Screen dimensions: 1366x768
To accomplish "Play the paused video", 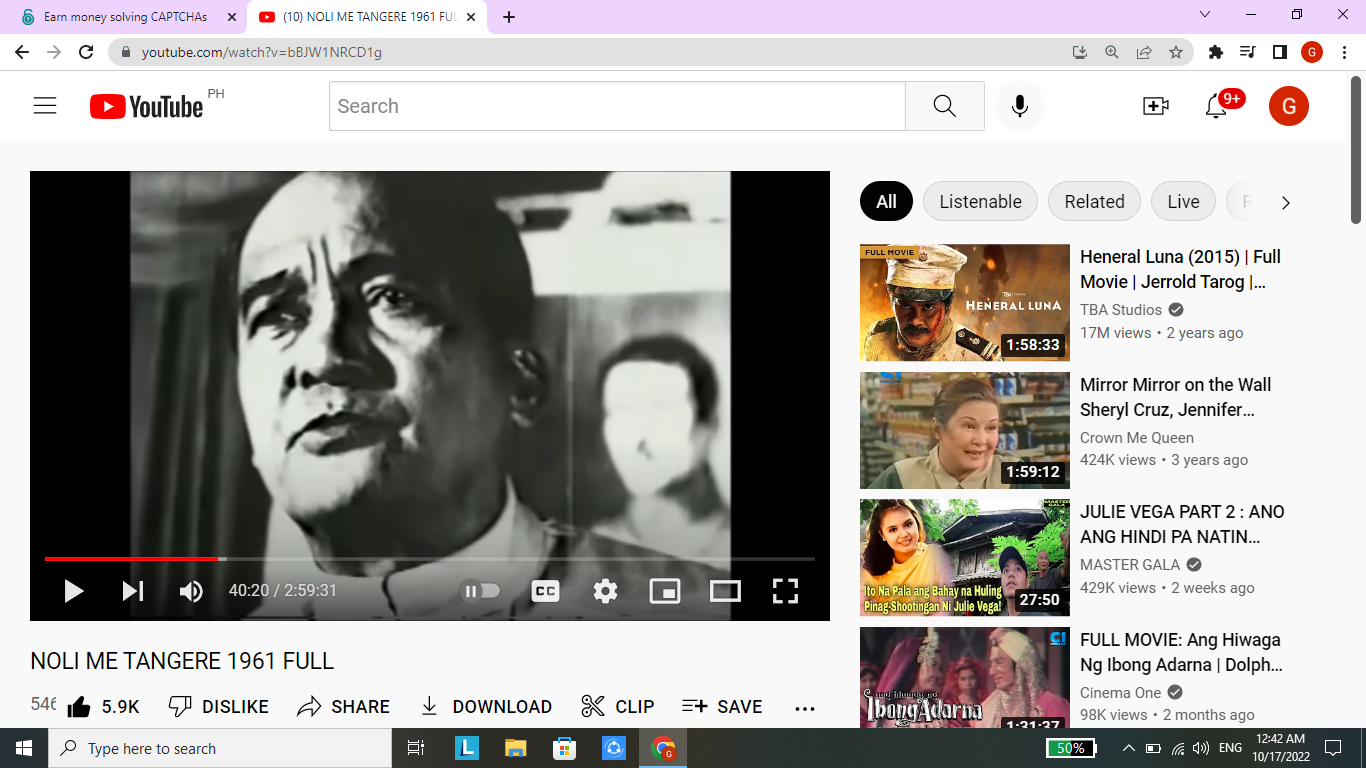I will click(x=73, y=591).
